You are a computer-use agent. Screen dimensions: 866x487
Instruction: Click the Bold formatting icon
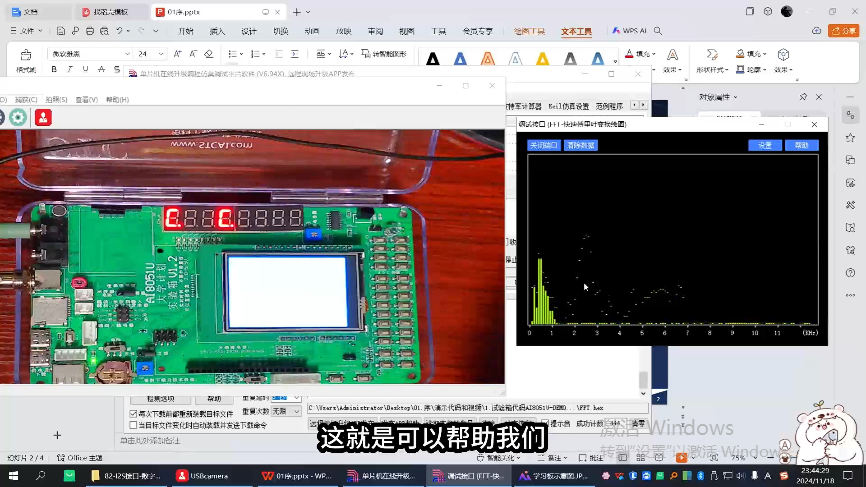(x=54, y=70)
